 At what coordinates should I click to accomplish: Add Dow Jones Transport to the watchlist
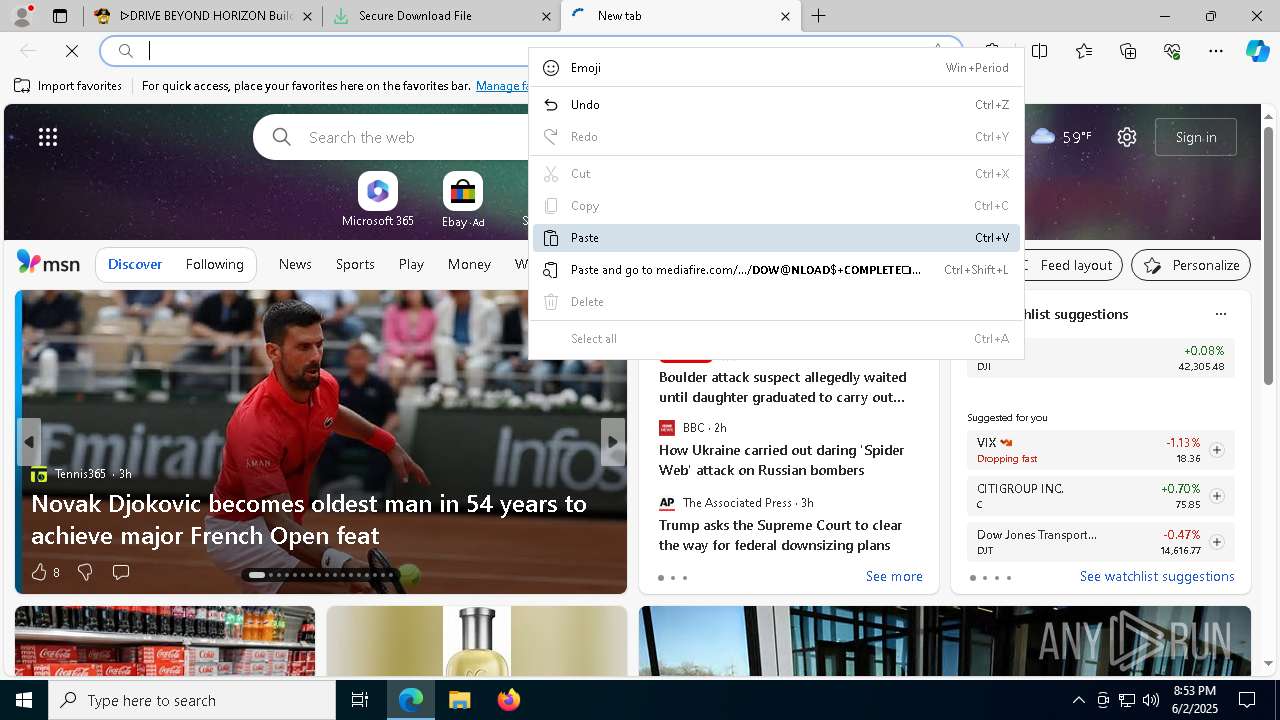[x=1216, y=542]
